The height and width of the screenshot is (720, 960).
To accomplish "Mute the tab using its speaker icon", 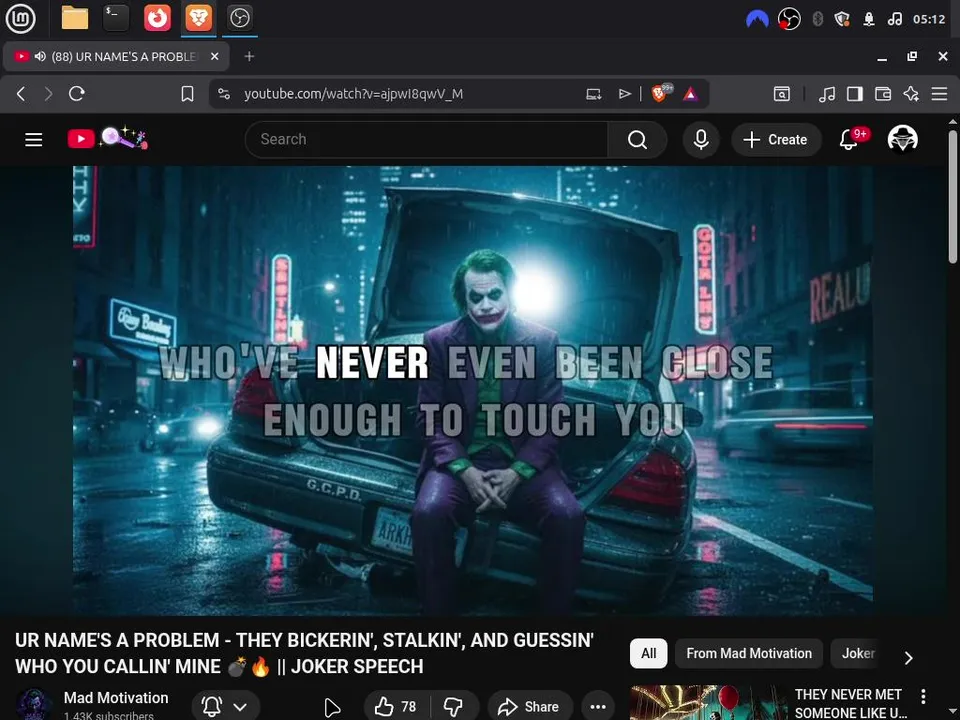I will point(40,56).
